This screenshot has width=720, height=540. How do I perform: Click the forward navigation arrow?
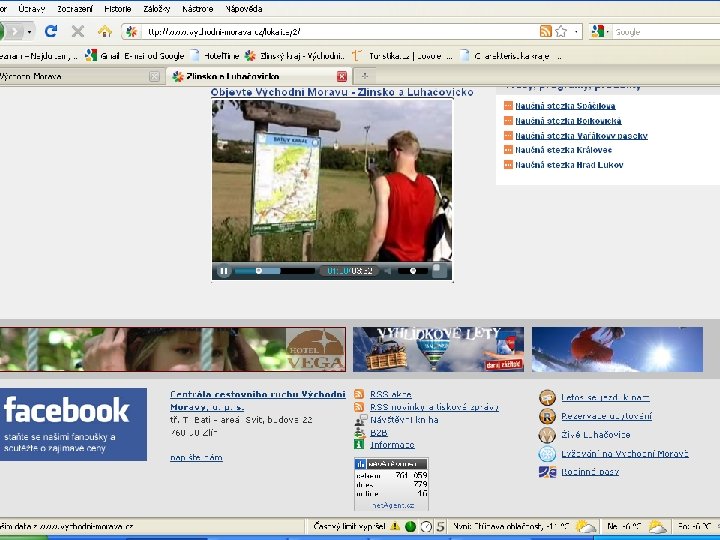[x=15, y=31]
